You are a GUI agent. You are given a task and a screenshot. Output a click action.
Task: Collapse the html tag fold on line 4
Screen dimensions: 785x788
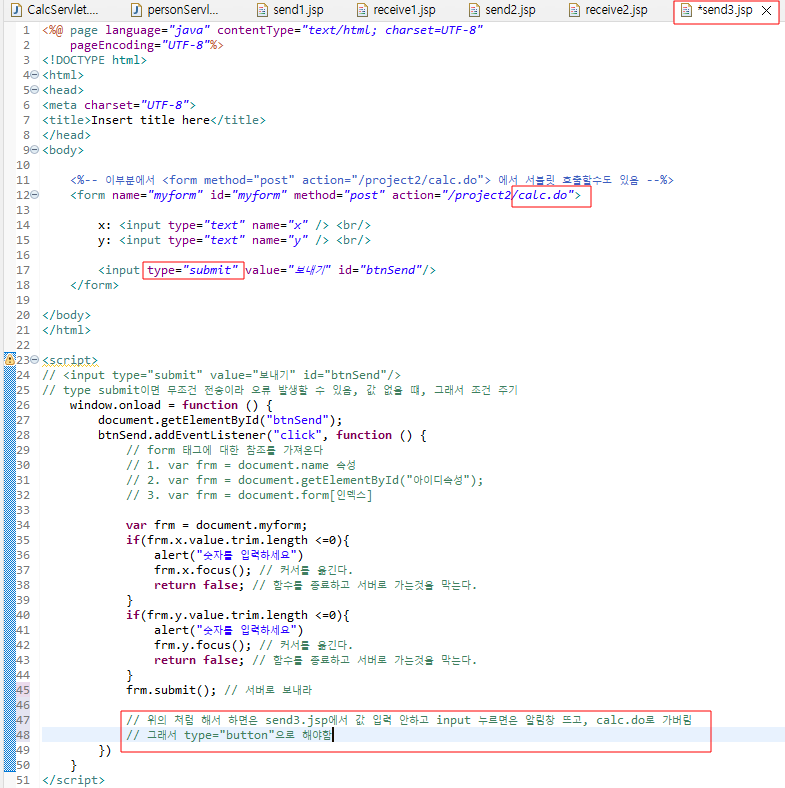click(x=34, y=75)
